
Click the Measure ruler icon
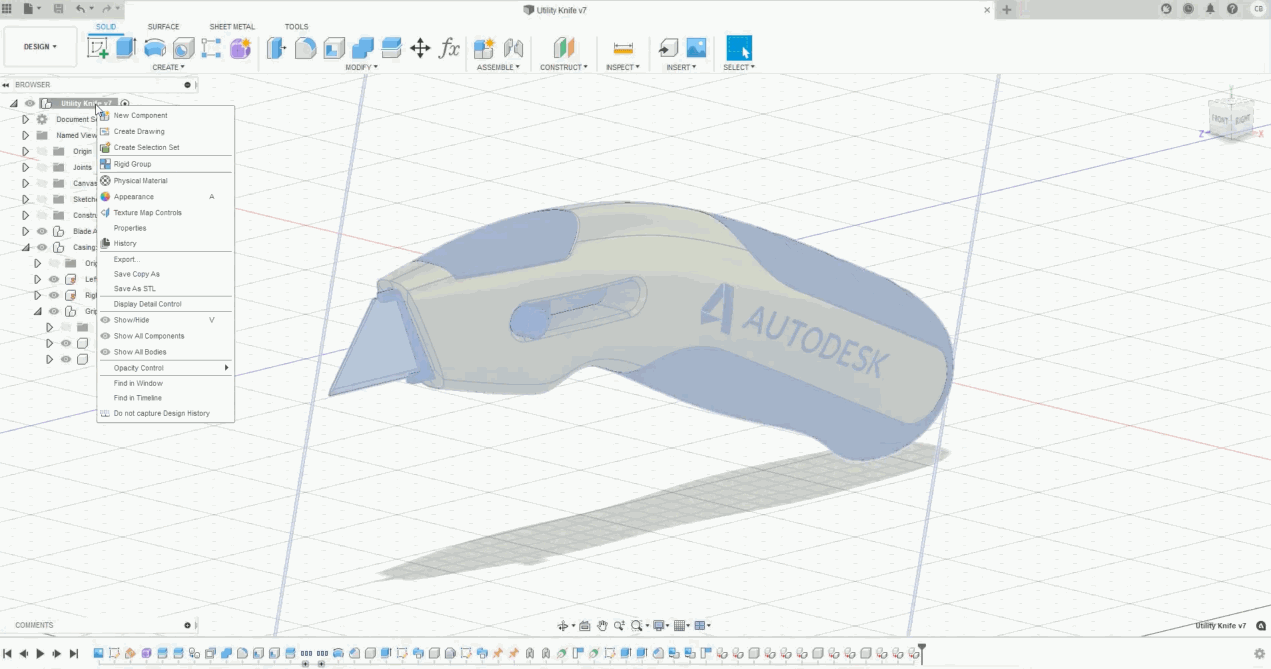(x=623, y=48)
